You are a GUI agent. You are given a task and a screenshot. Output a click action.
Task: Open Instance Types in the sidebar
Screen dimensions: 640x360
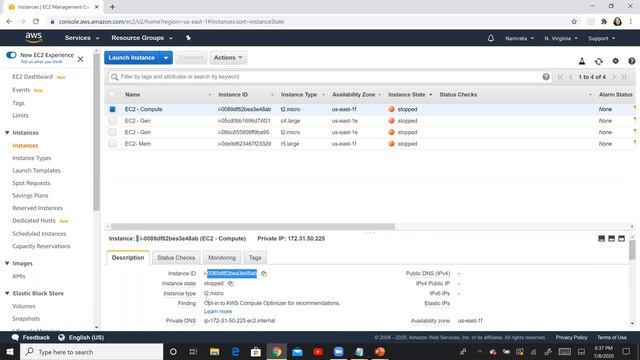pos(32,158)
